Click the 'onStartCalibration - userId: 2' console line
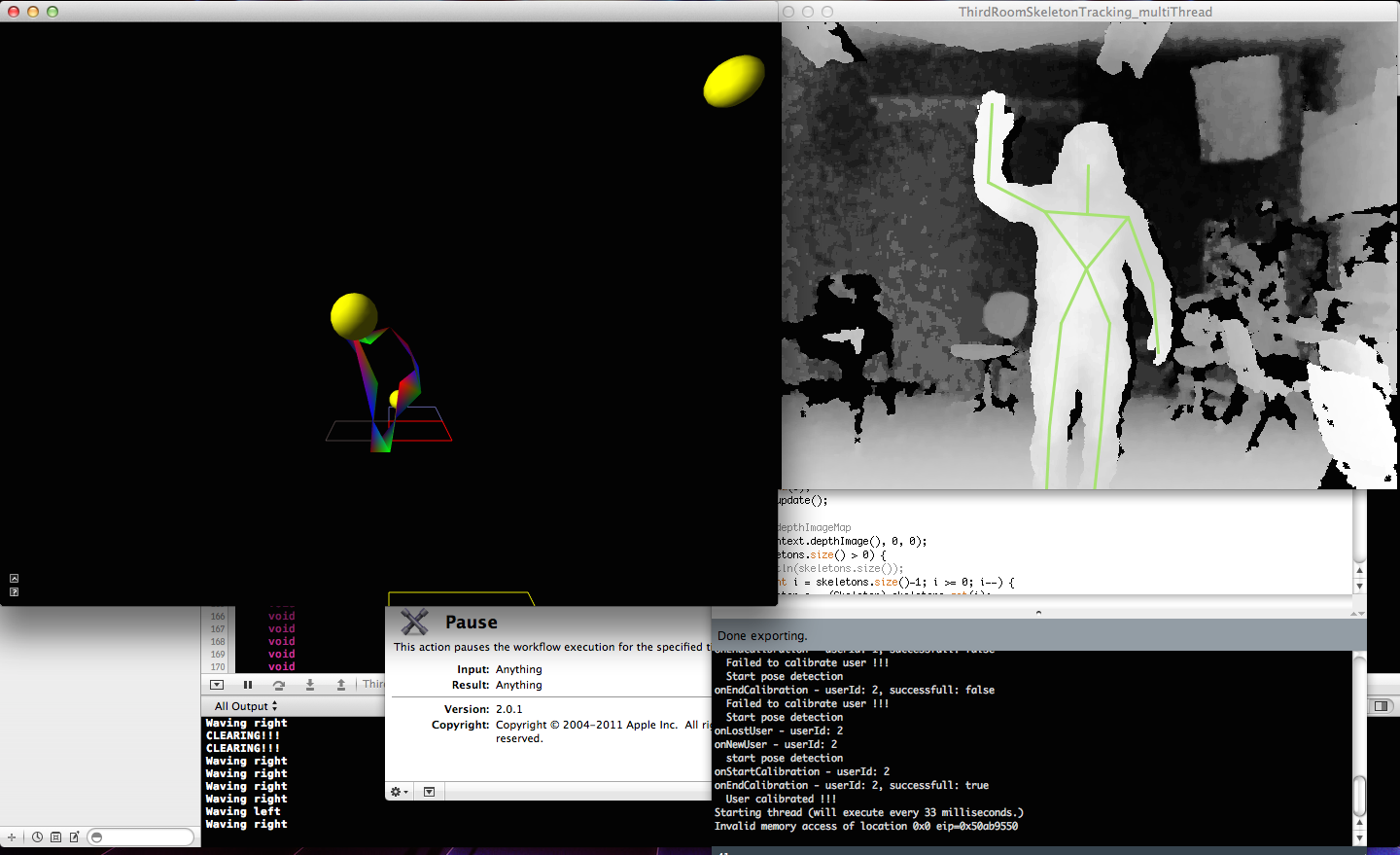Image resolution: width=1400 pixels, height=855 pixels. point(802,771)
